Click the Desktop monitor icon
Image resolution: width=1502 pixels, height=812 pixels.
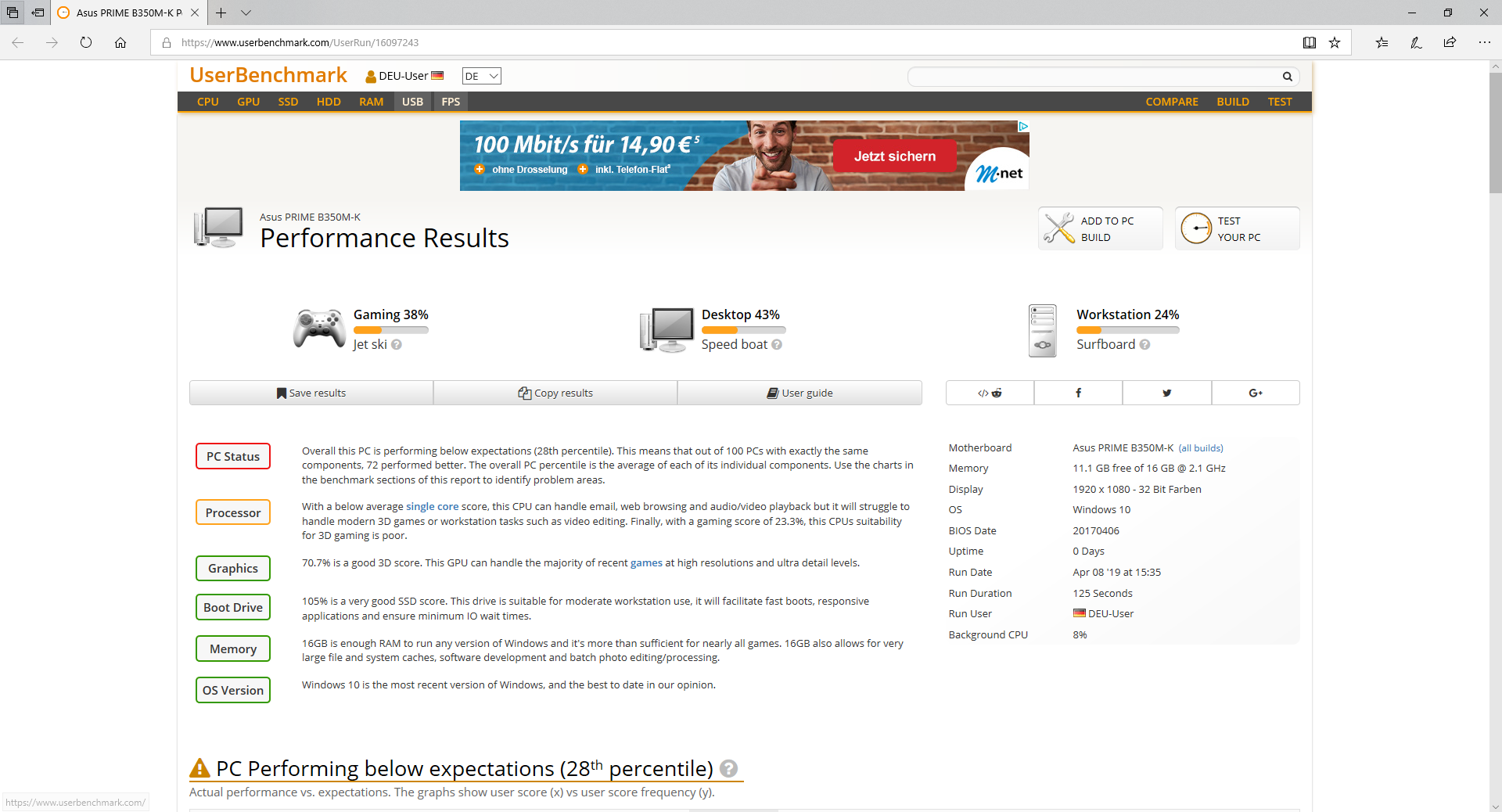coord(667,329)
